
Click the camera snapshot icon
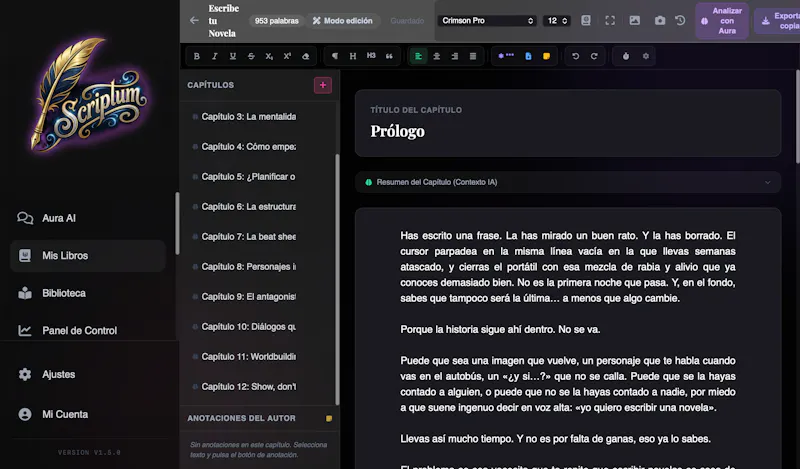pos(660,20)
